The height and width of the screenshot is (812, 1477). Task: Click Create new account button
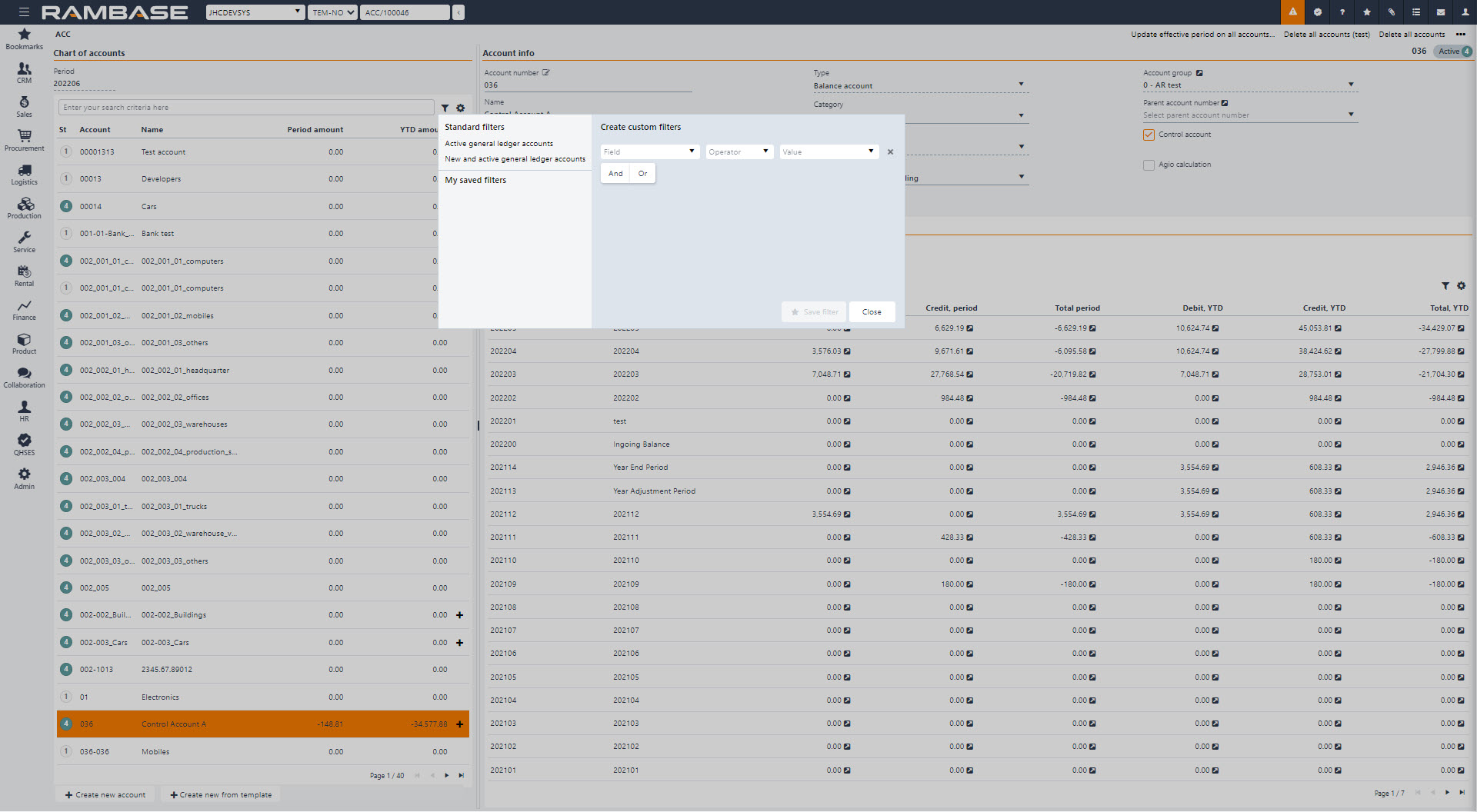pos(105,795)
